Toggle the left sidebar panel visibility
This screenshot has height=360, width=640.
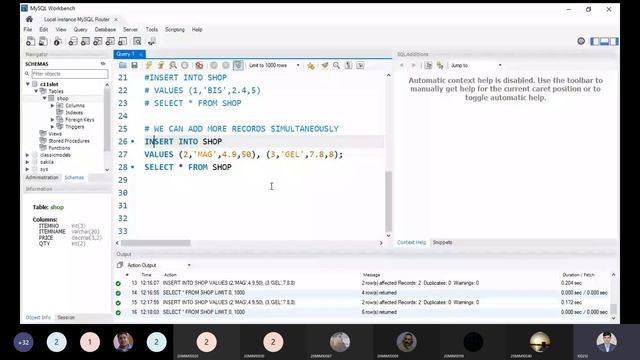coord(595,41)
